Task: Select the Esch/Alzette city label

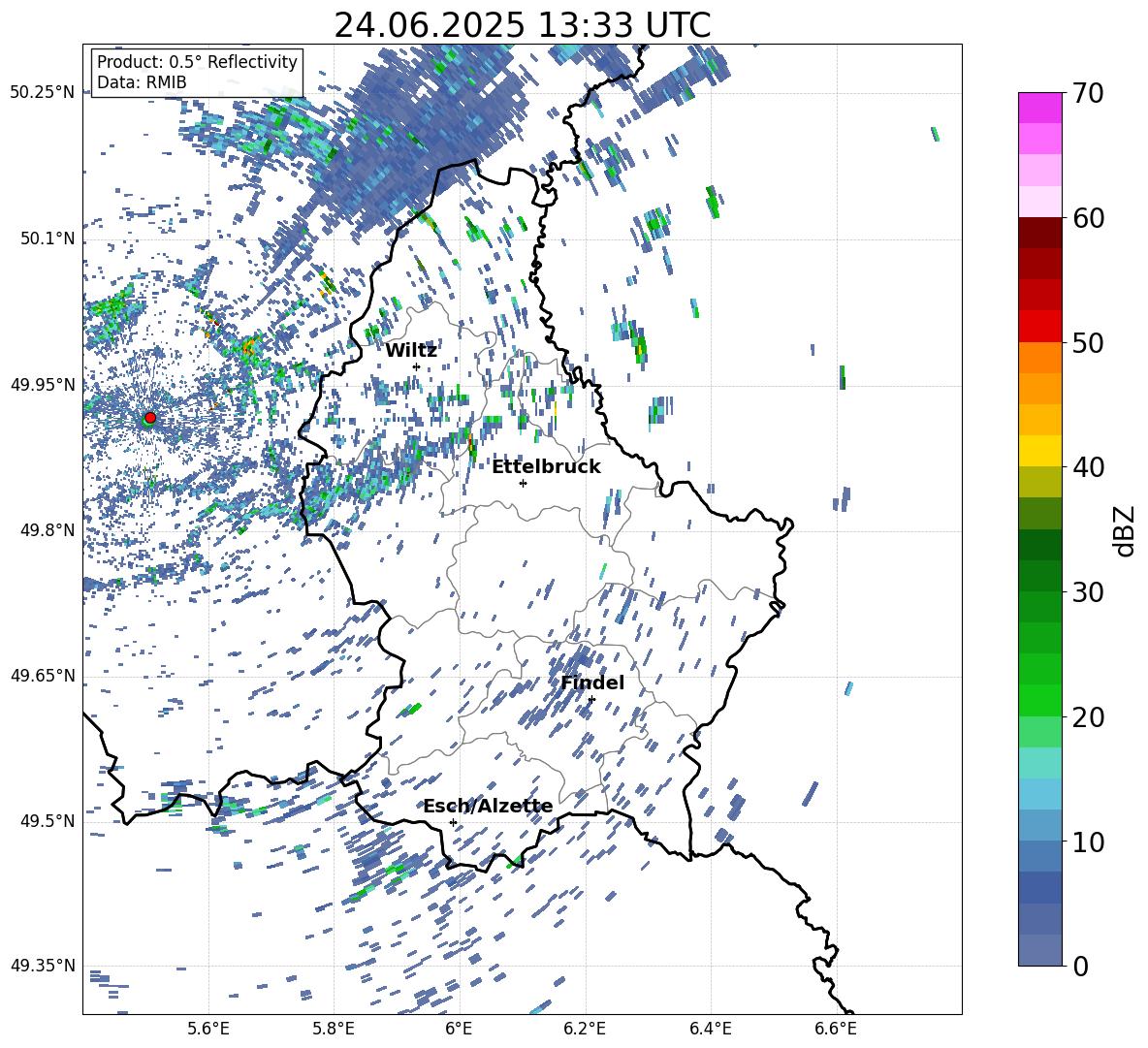Action: pyautogui.click(x=488, y=807)
